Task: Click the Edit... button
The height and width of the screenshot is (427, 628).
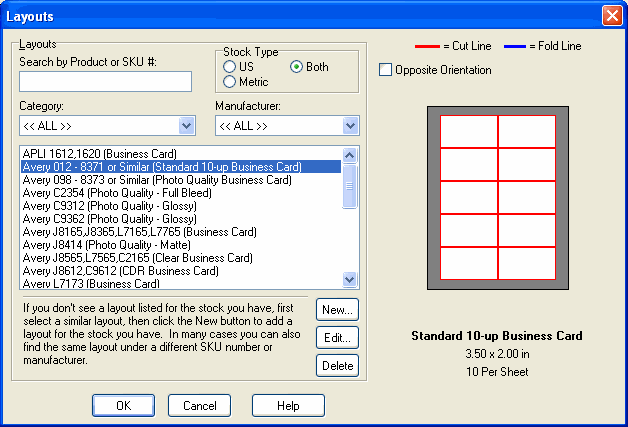Action: (337, 338)
